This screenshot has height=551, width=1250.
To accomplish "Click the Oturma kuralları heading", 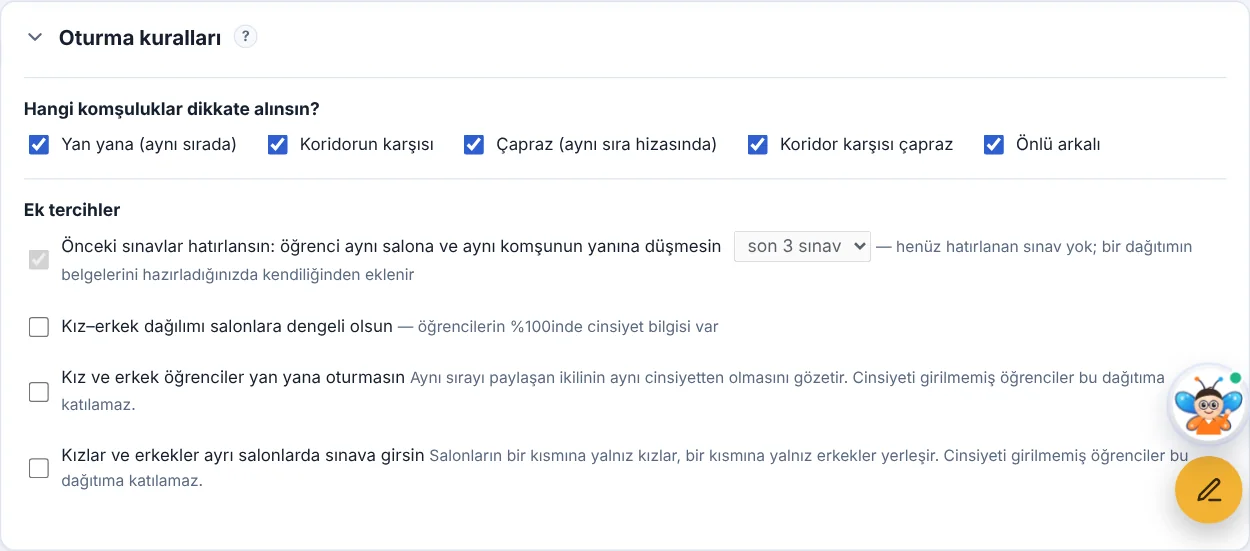I will [x=140, y=38].
